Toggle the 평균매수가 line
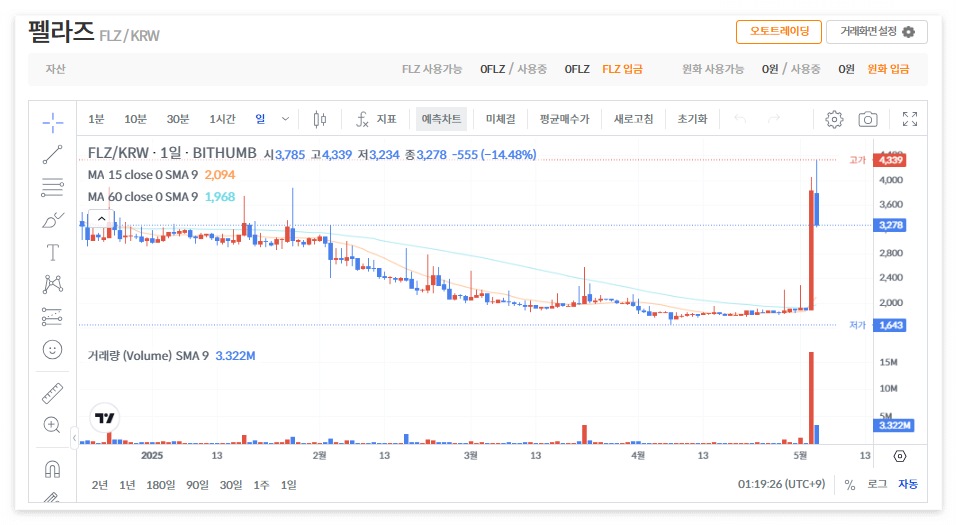 [x=565, y=119]
